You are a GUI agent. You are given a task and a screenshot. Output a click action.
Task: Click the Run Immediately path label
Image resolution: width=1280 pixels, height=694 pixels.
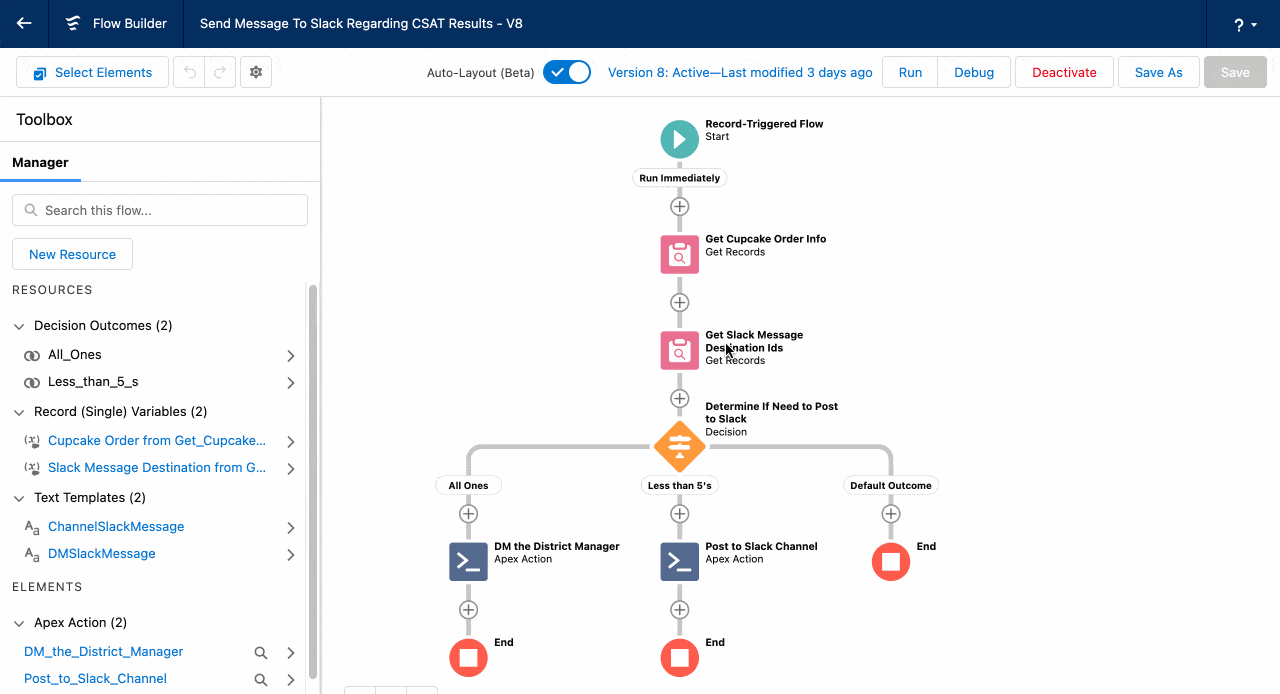[680, 178]
